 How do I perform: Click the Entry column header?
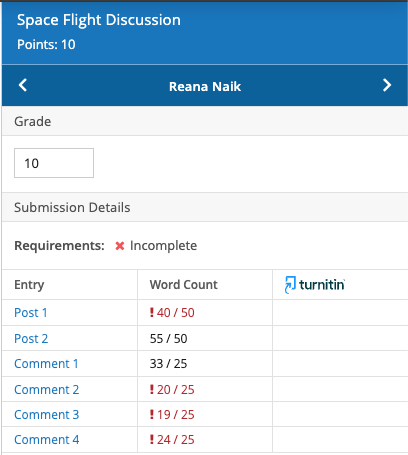29,285
